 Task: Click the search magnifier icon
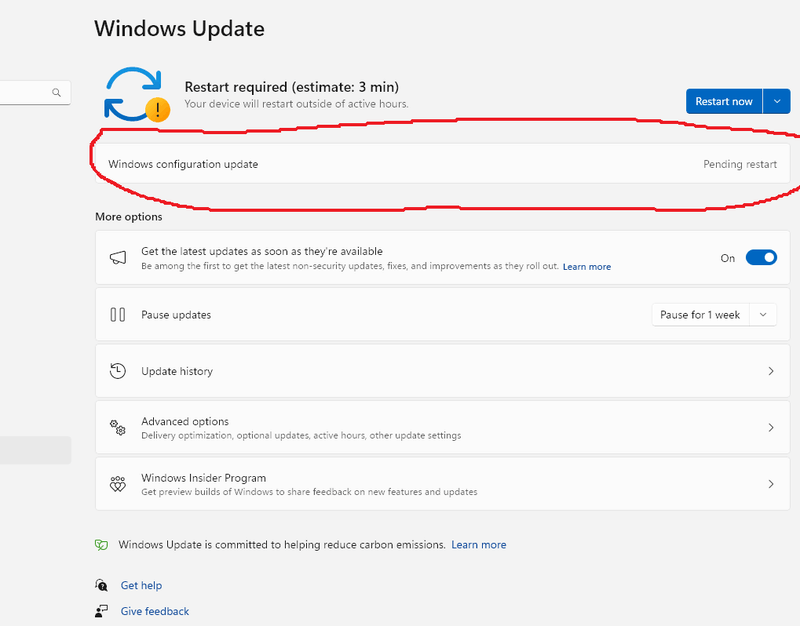(56, 92)
